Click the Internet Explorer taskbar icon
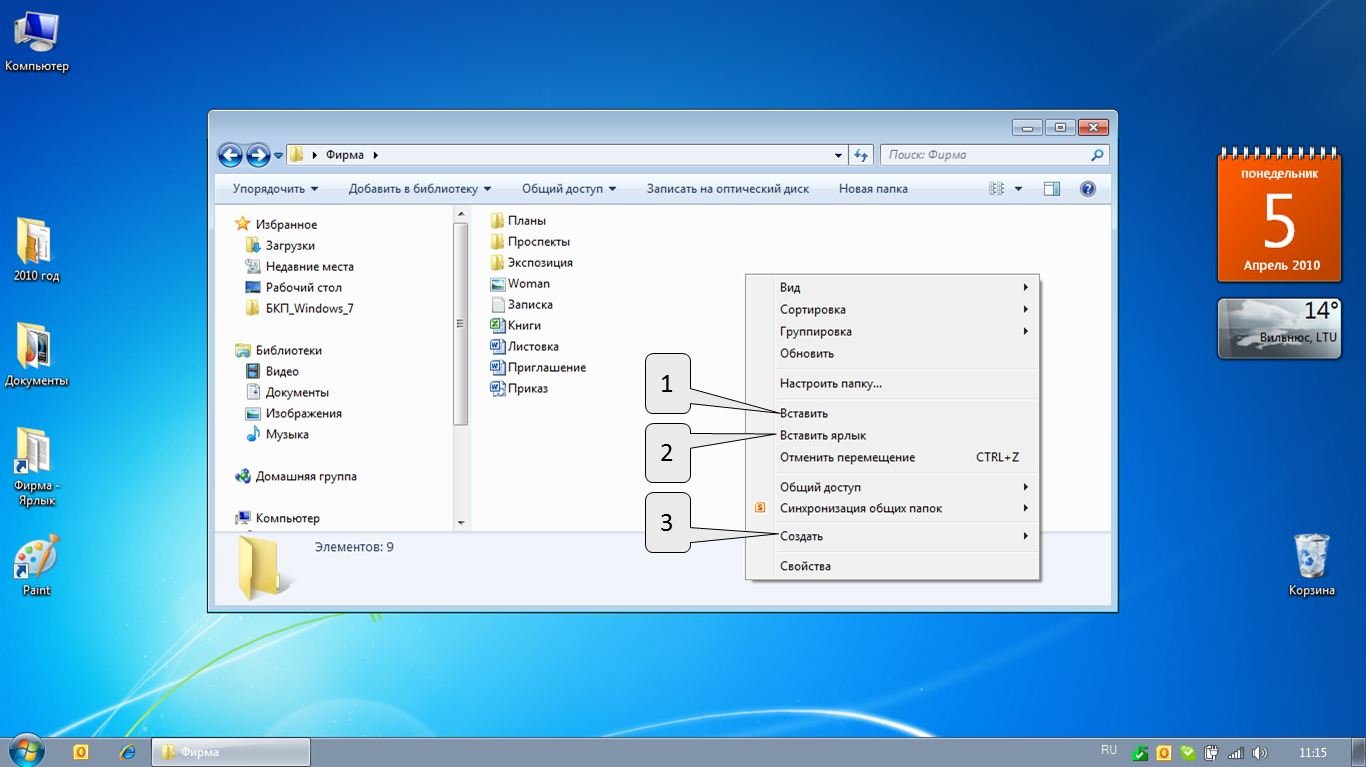This screenshot has width=1366, height=767. point(127,752)
